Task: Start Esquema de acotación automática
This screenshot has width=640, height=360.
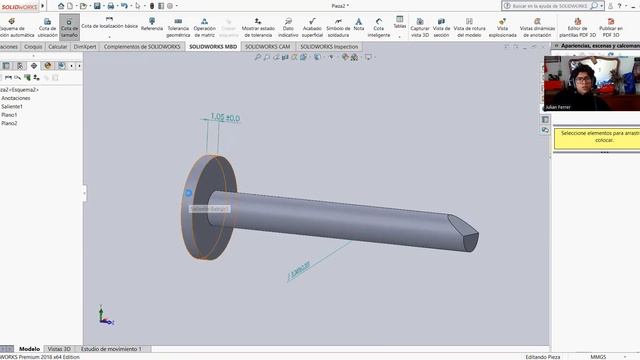Action: [16, 27]
